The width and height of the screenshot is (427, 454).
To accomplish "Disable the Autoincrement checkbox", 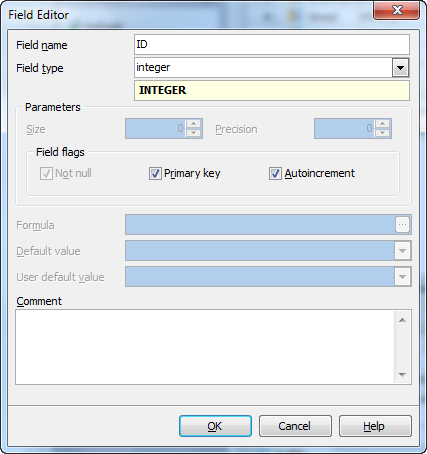I will pyautogui.click(x=275, y=173).
